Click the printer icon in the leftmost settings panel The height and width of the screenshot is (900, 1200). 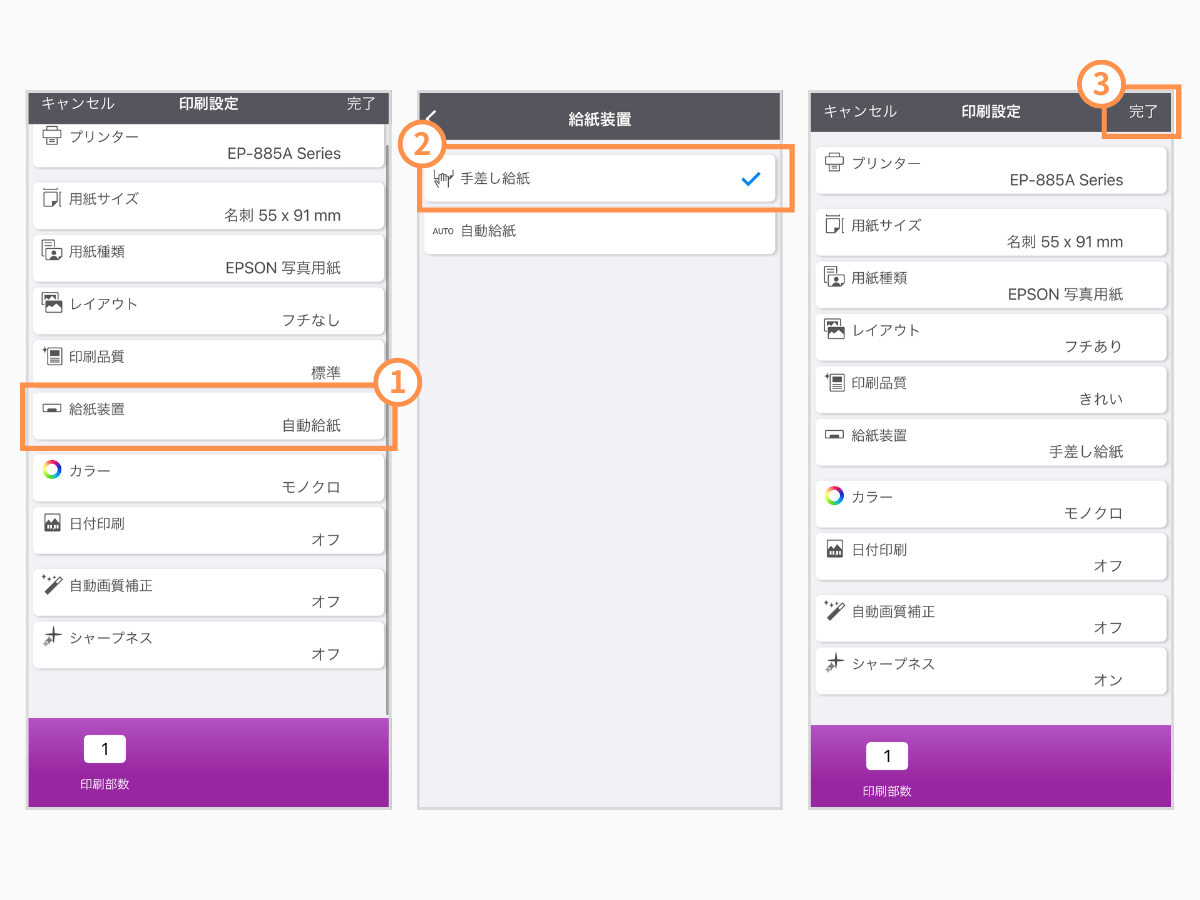click(x=52, y=135)
